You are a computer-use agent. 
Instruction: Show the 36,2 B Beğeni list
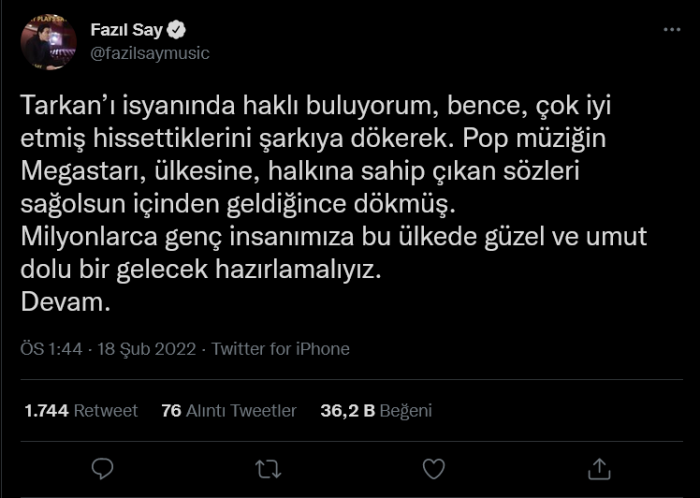tap(375, 410)
